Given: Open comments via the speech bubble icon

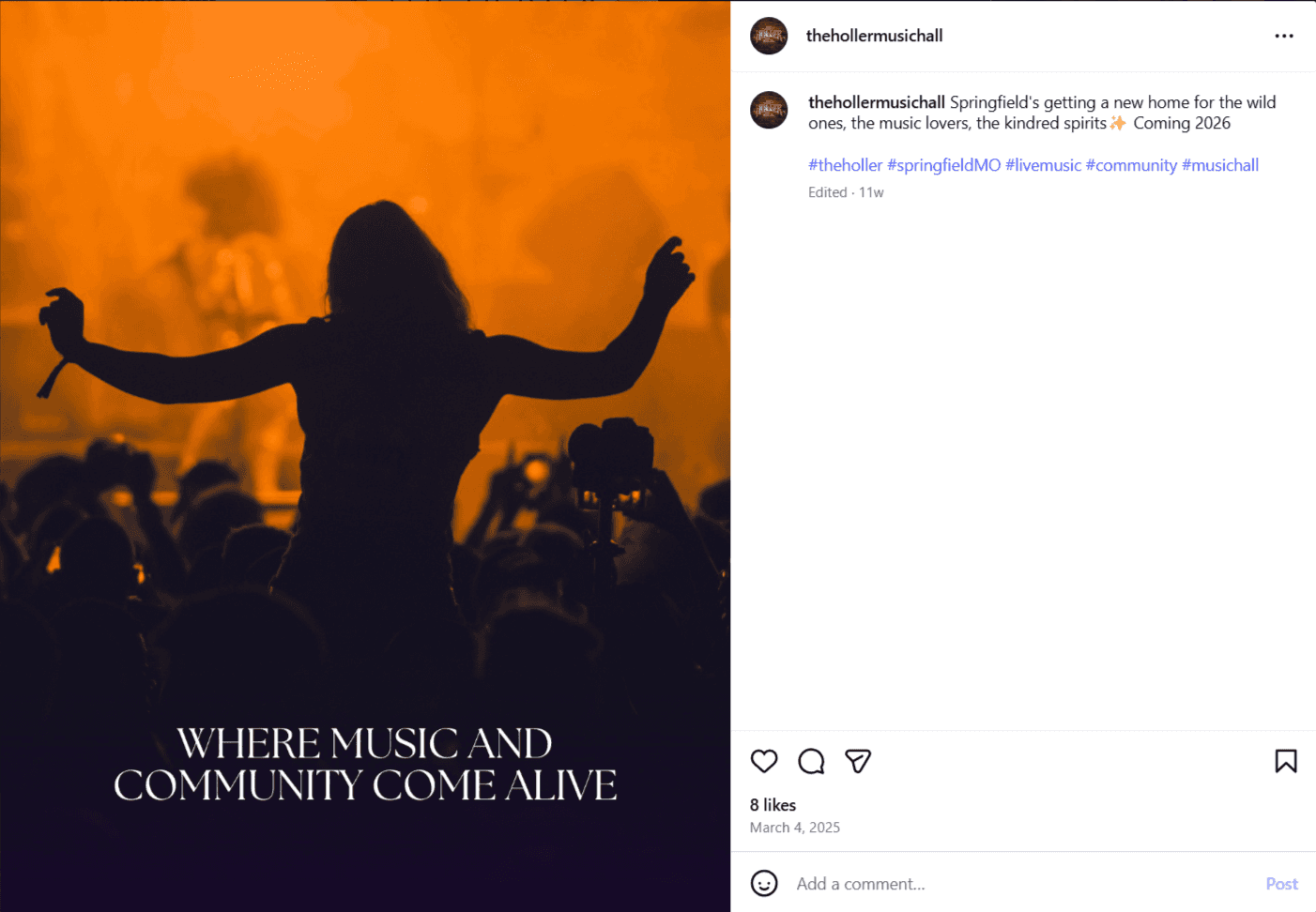Looking at the screenshot, I should (811, 761).
